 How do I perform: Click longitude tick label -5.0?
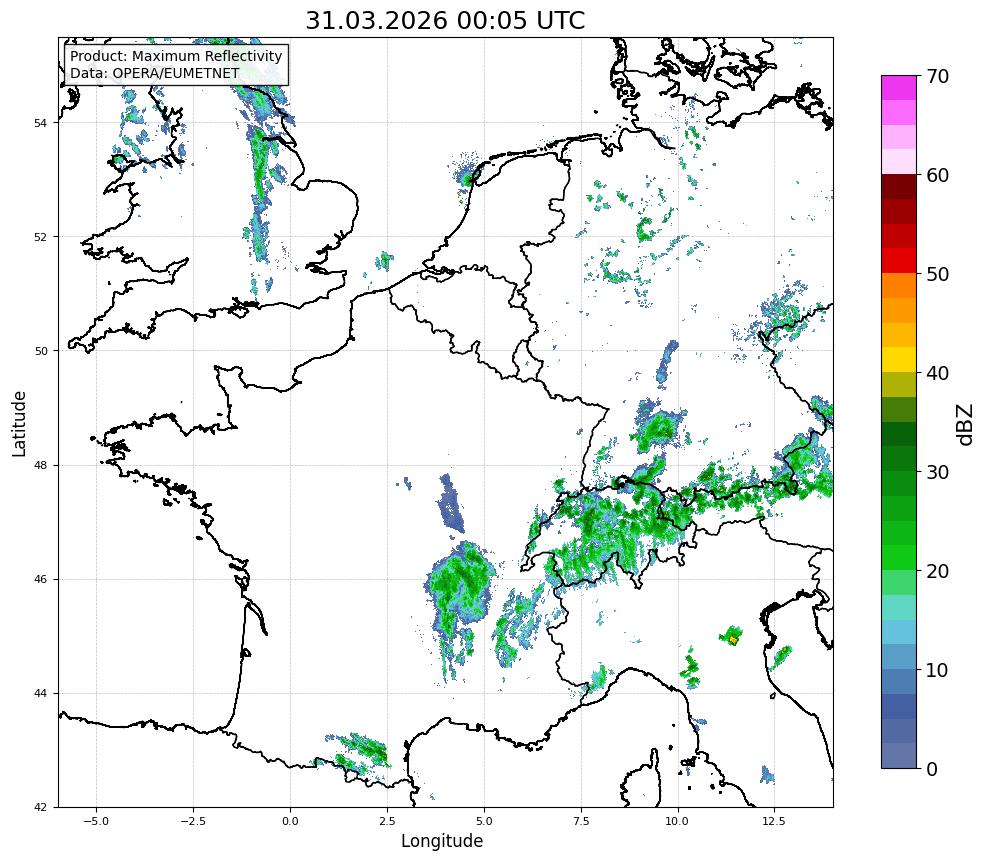95,821
